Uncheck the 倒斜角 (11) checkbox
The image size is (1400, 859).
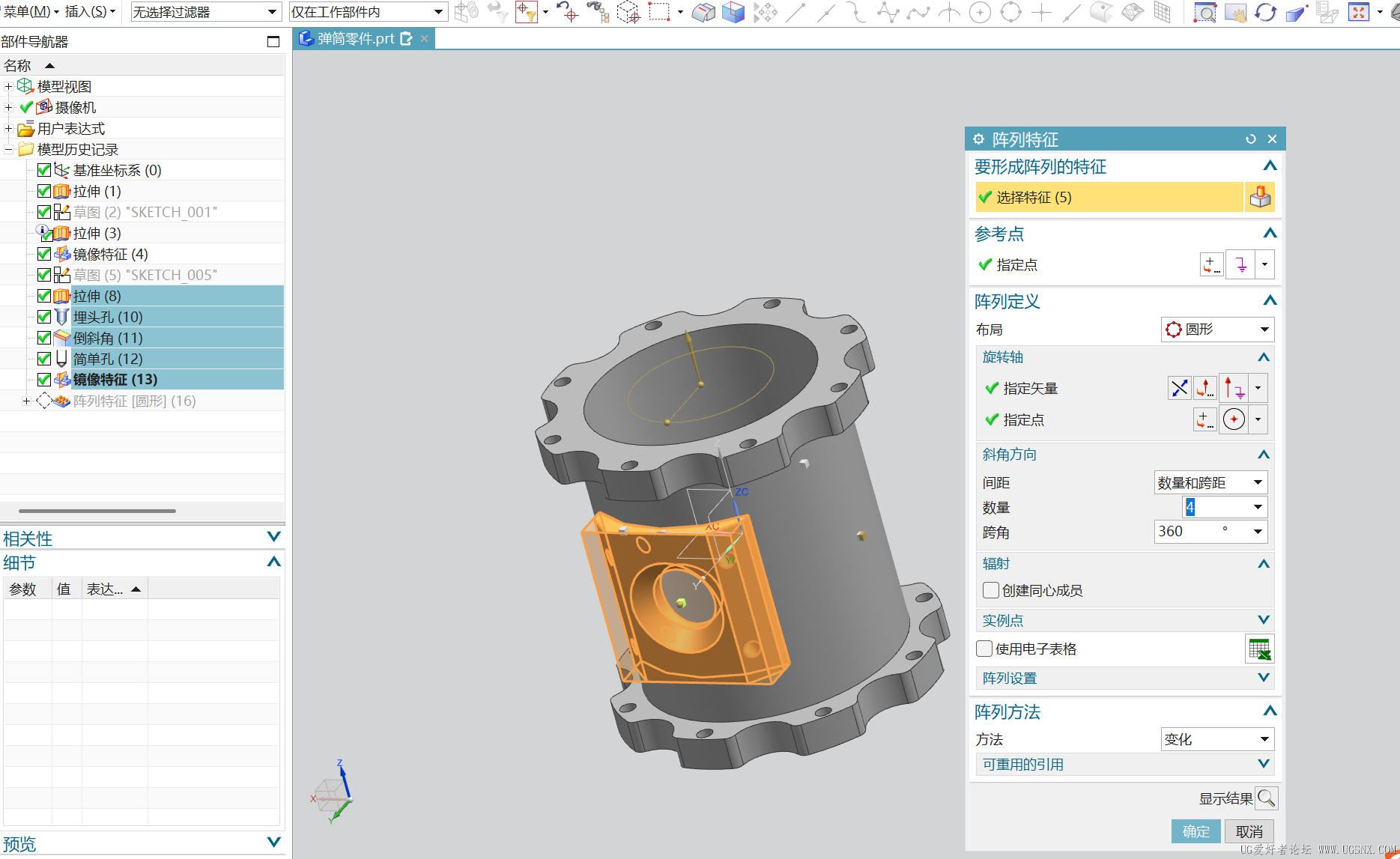[44, 338]
